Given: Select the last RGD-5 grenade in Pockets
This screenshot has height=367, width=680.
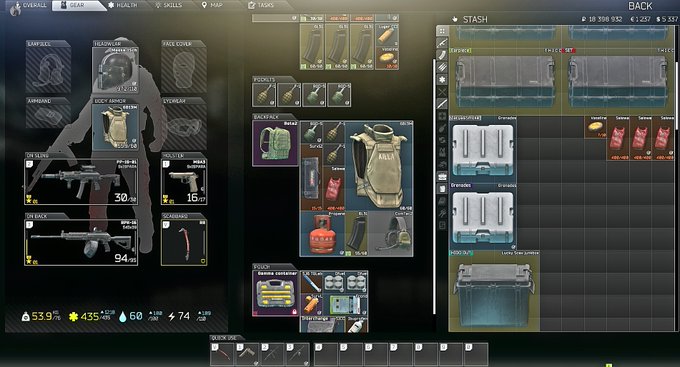Looking at the screenshot, I should pyautogui.click(x=339, y=95).
